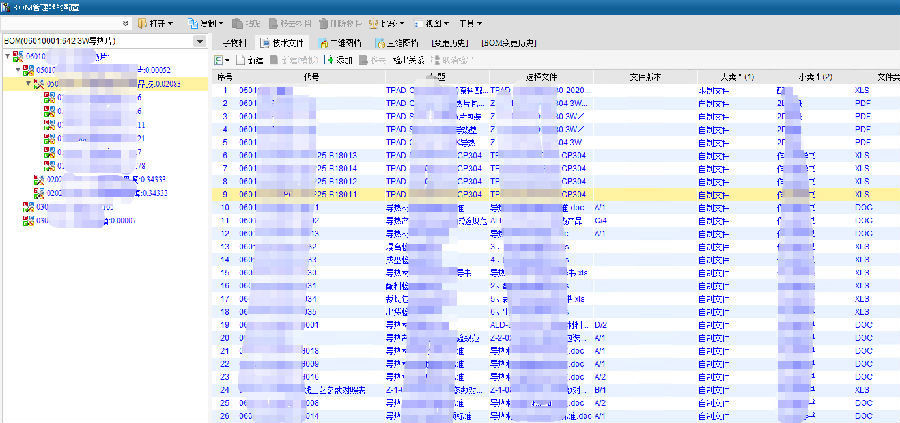Collapse the root BOM tree node

point(6,57)
